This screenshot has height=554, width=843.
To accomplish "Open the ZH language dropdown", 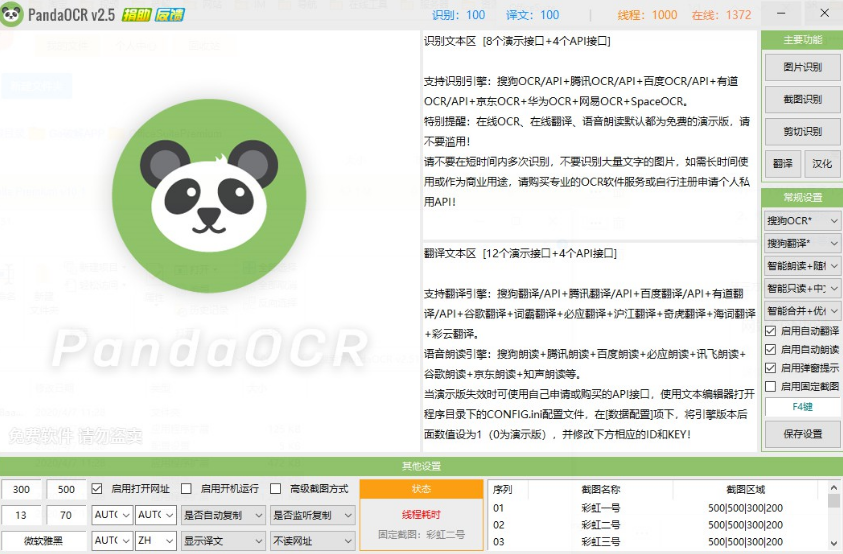I will pos(155,541).
